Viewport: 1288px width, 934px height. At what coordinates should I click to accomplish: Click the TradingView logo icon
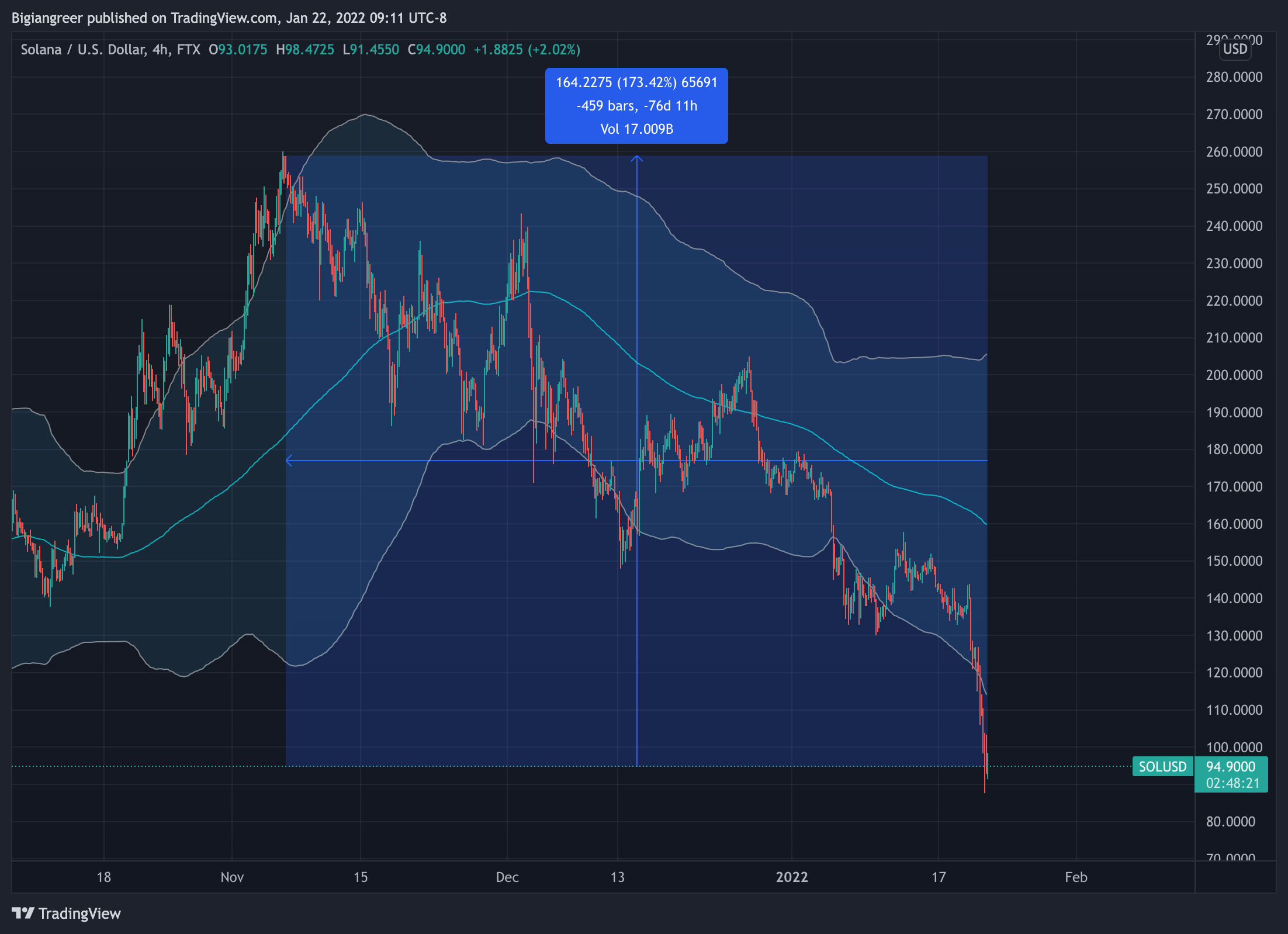(x=23, y=913)
